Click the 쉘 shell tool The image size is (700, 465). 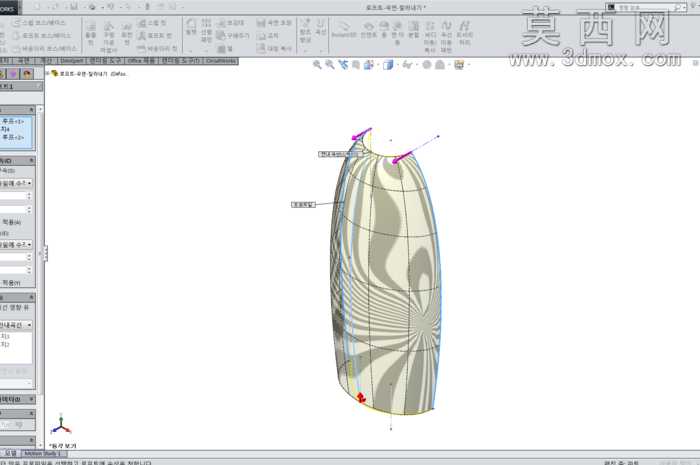point(225,49)
